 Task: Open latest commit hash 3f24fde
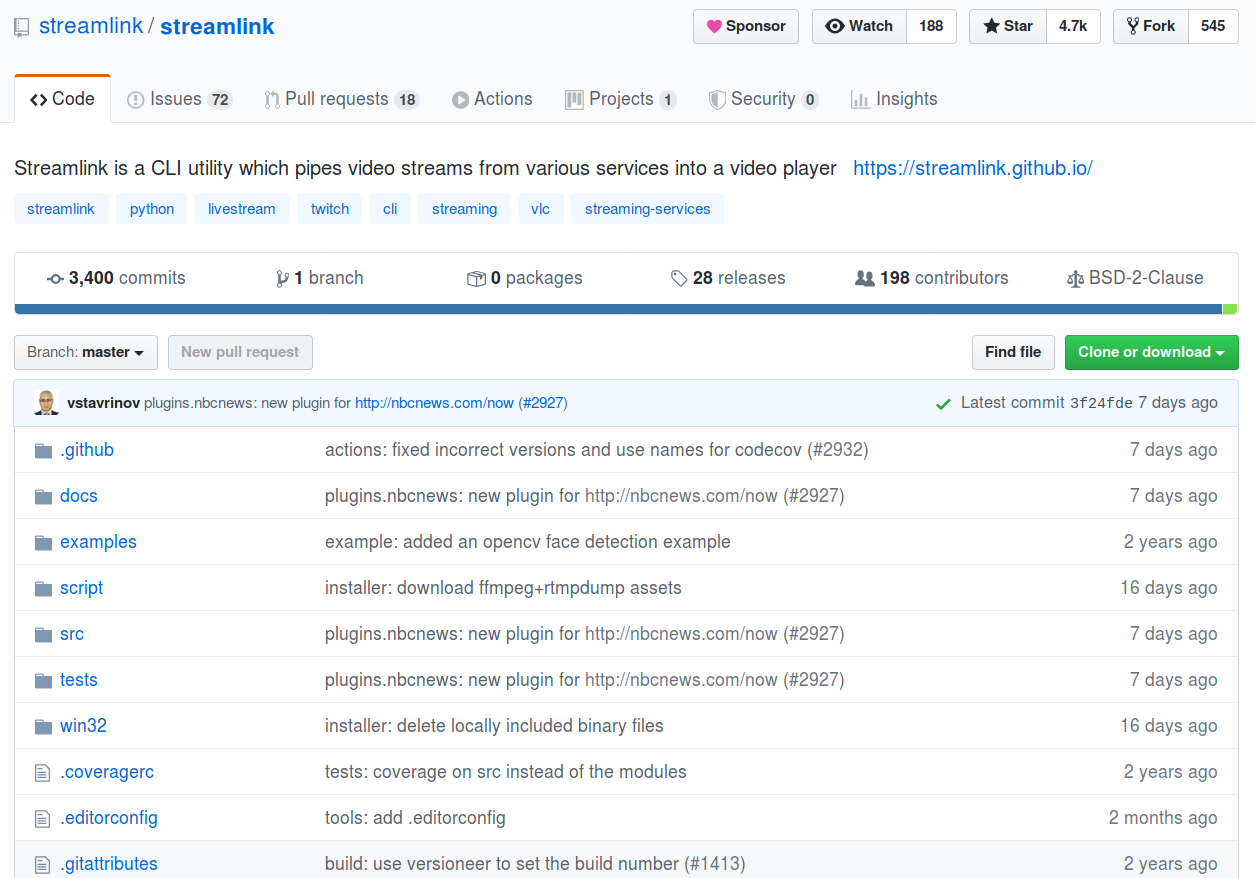coord(1101,404)
